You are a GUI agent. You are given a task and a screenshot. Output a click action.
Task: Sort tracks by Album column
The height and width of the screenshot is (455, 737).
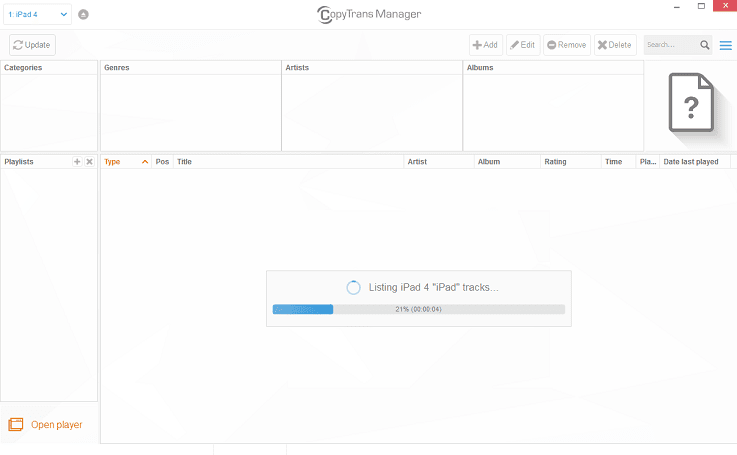(507, 162)
